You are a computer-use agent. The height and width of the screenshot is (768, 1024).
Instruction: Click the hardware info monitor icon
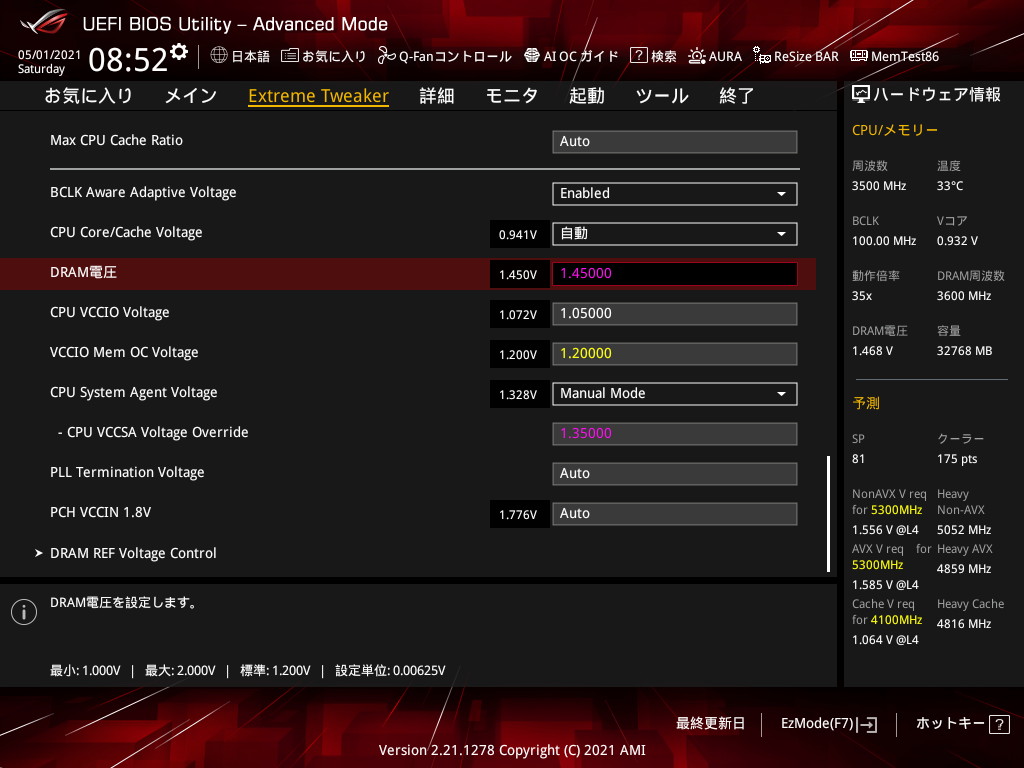861,95
